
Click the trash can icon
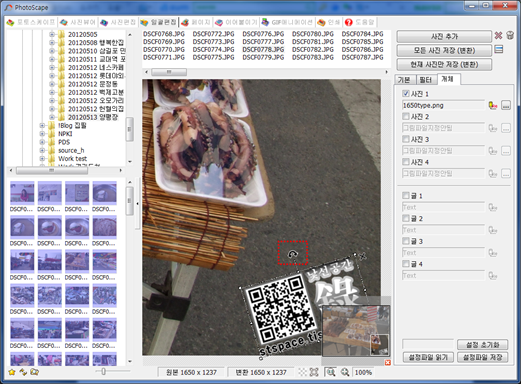(x=510, y=35)
